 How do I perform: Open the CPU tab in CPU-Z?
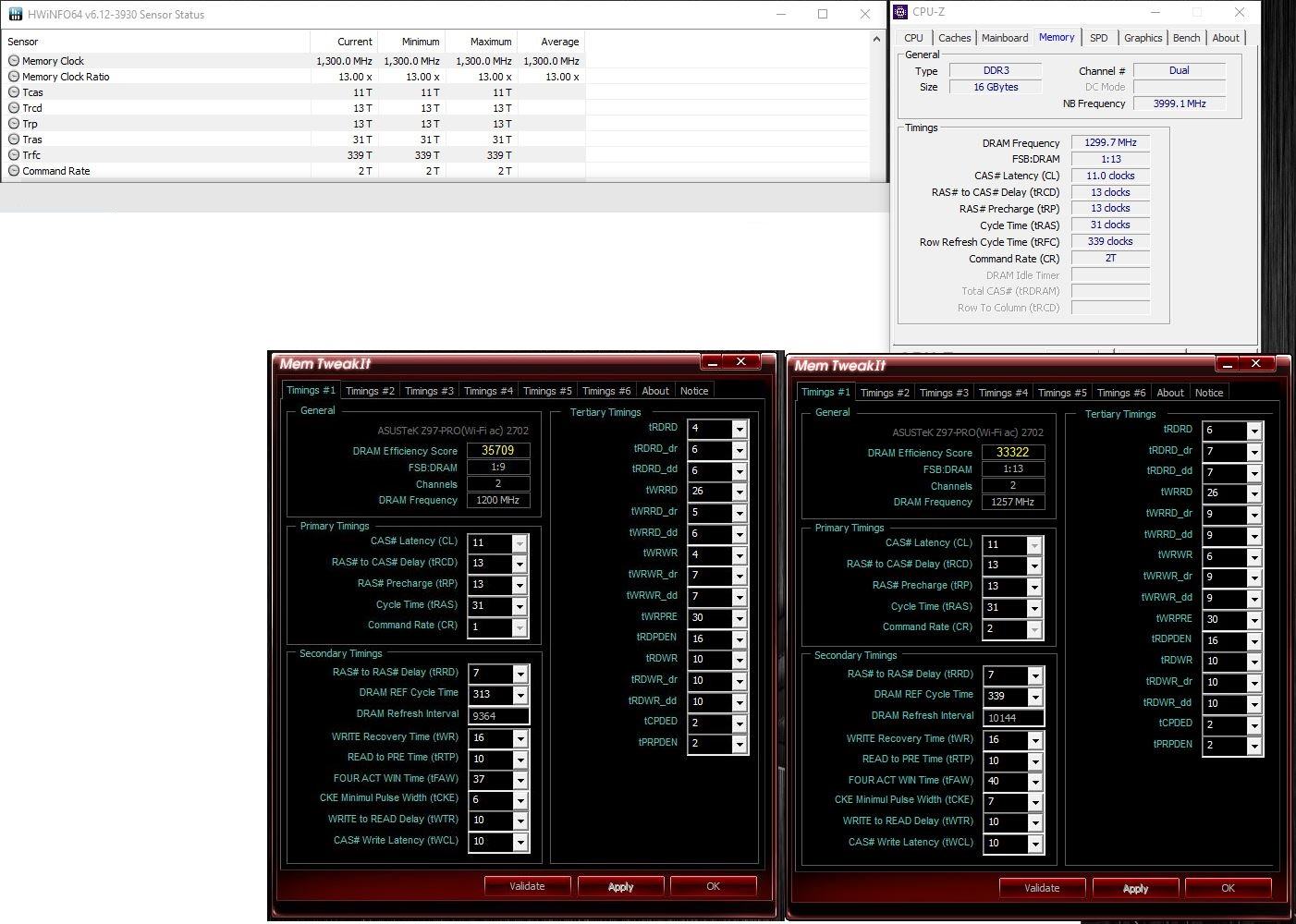tap(913, 38)
